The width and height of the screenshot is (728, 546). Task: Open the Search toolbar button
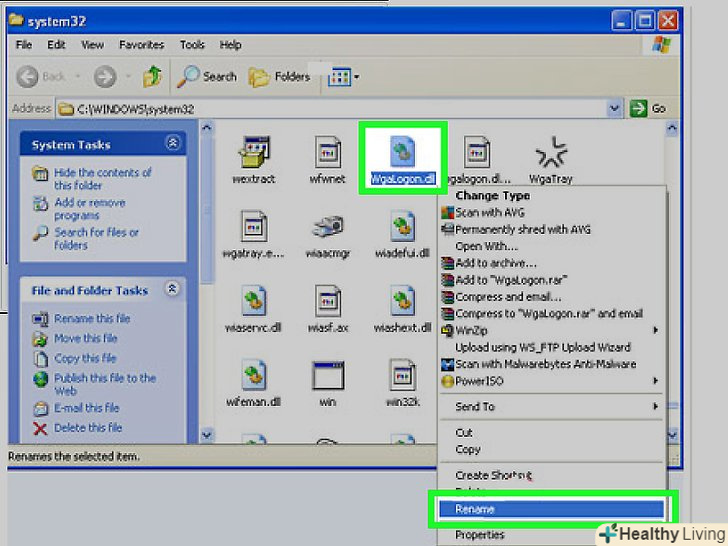pyautogui.click(x=207, y=77)
